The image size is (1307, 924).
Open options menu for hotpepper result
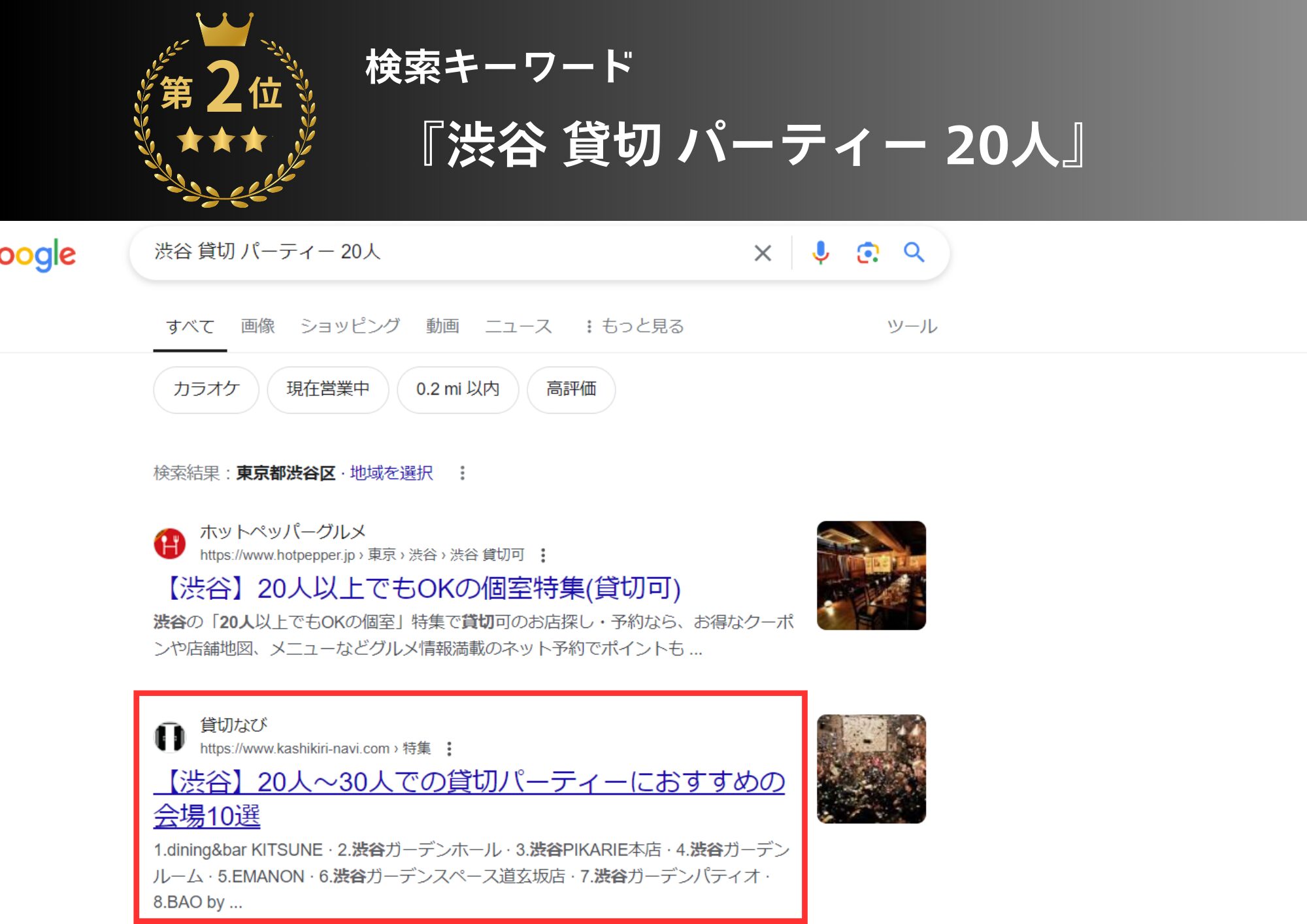(x=543, y=555)
